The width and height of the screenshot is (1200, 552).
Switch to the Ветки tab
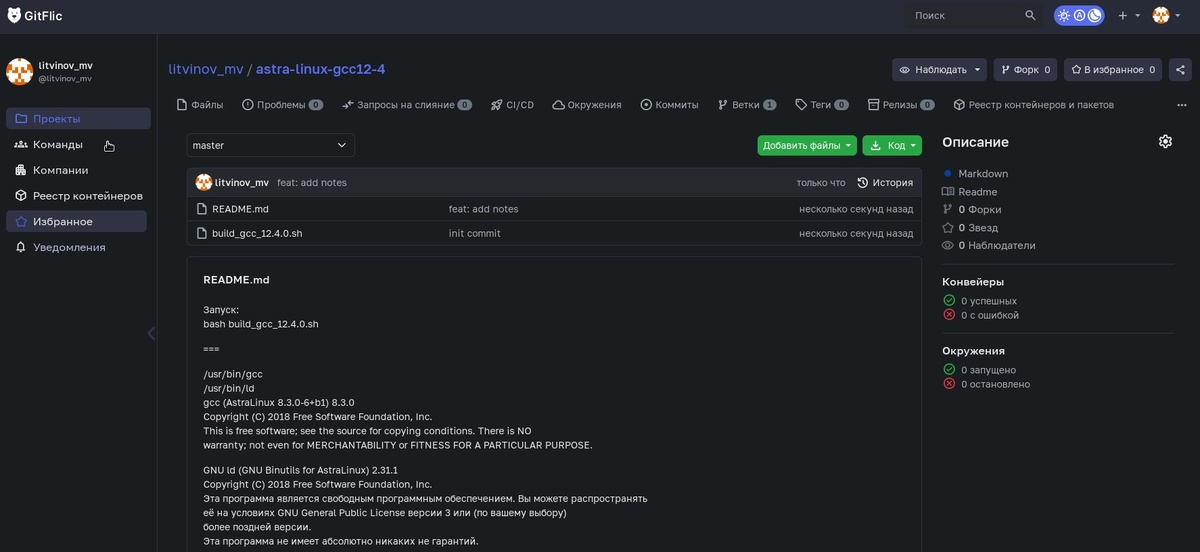pos(747,105)
